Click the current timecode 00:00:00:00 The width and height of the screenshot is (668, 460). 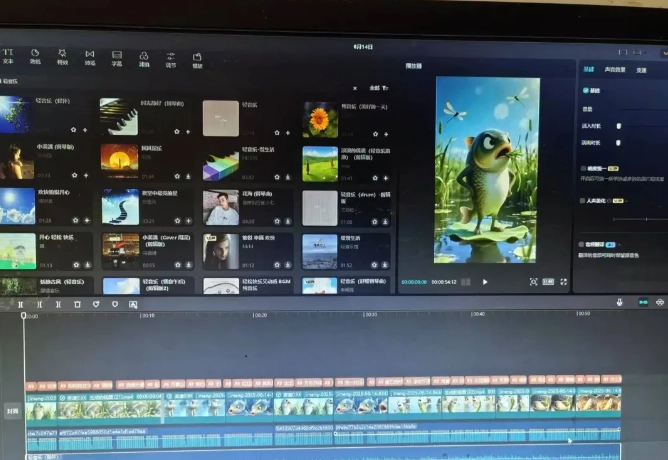click(x=414, y=282)
